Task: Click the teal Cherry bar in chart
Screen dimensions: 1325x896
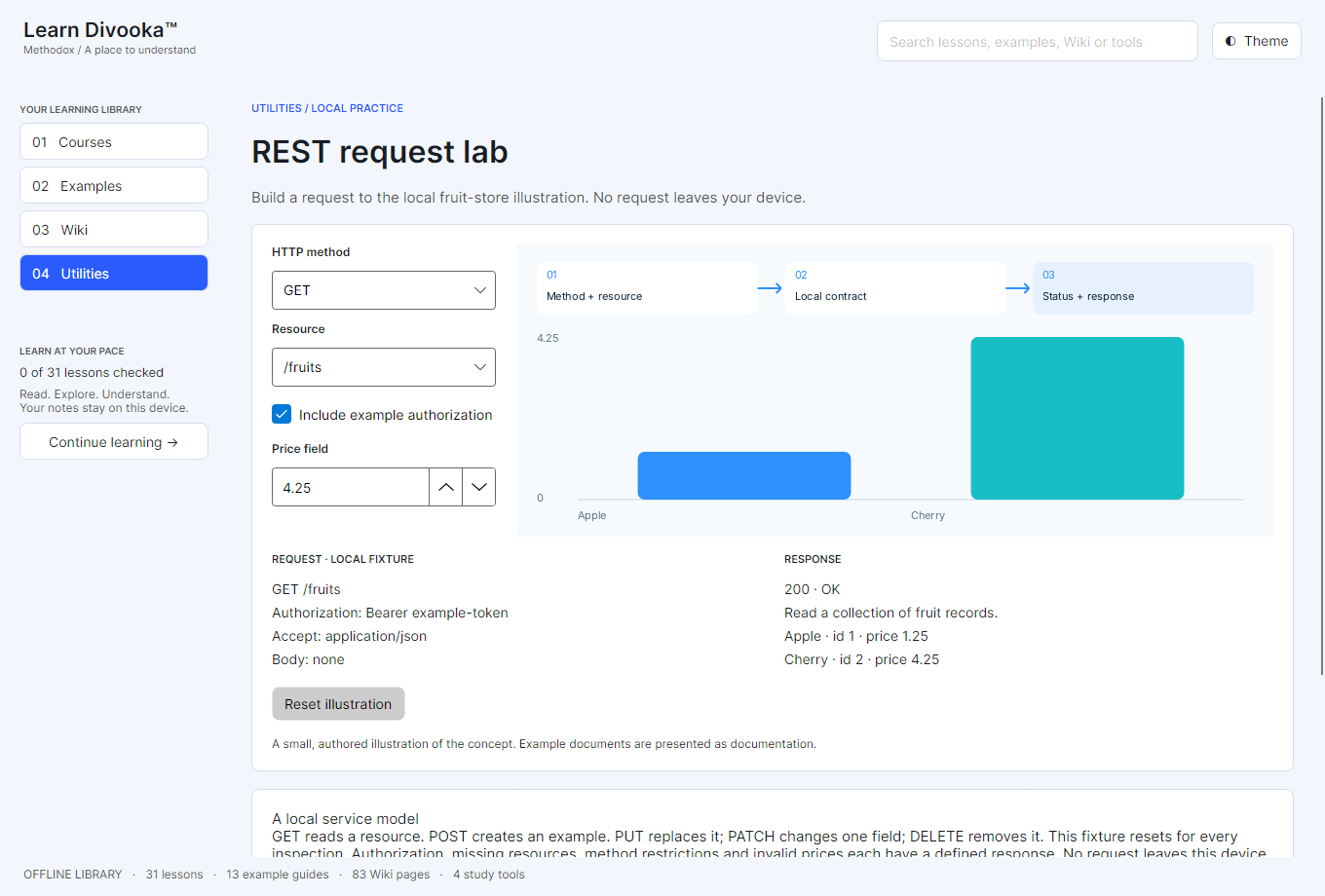Action: (1078, 418)
